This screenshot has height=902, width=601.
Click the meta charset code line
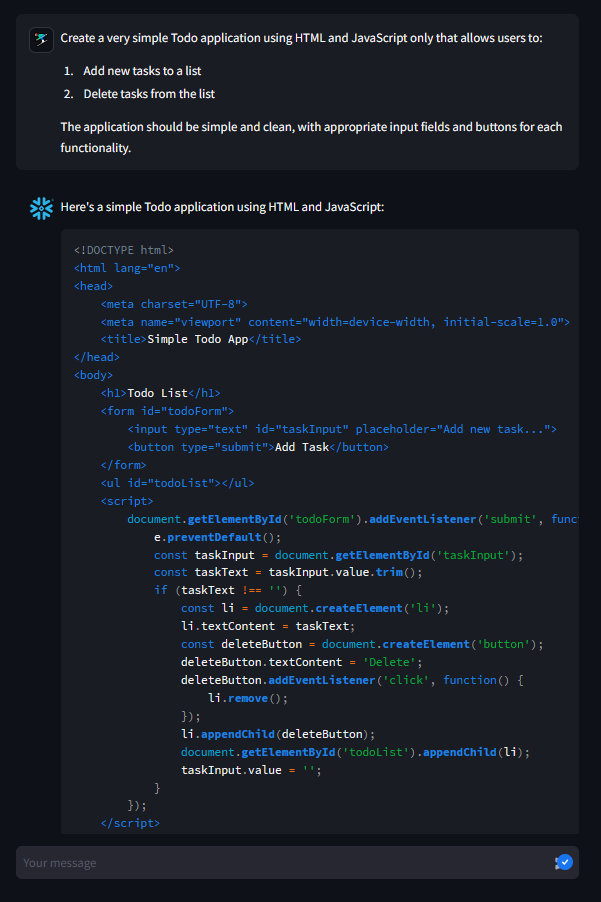click(174, 304)
